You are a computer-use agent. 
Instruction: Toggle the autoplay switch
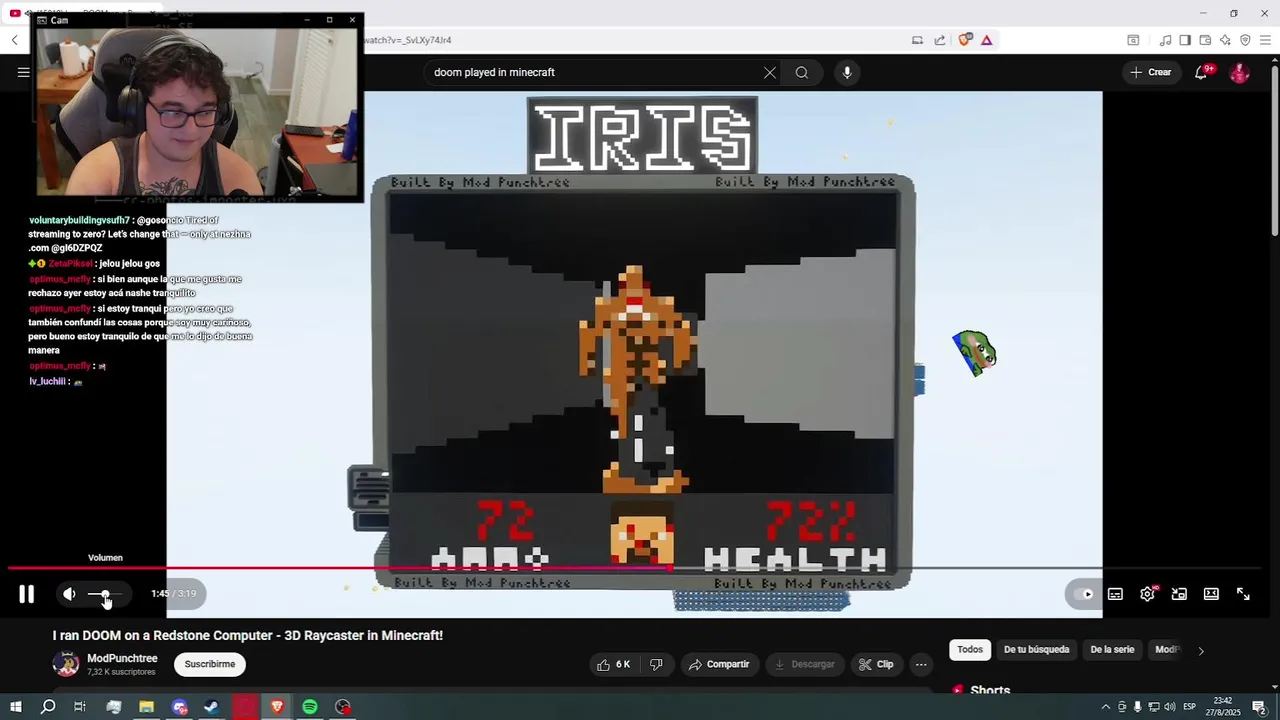[1083, 594]
